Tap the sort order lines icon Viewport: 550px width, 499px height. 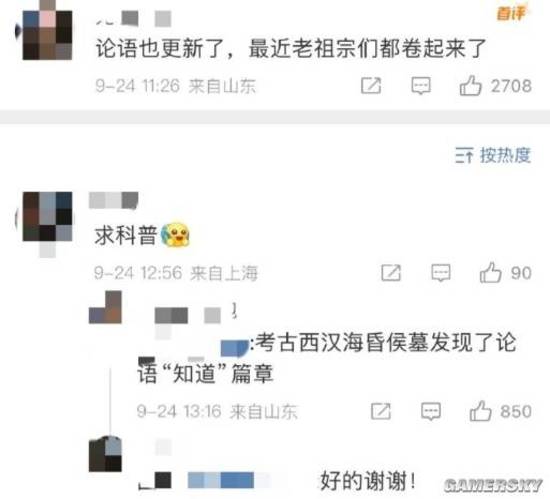pos(464,155)
